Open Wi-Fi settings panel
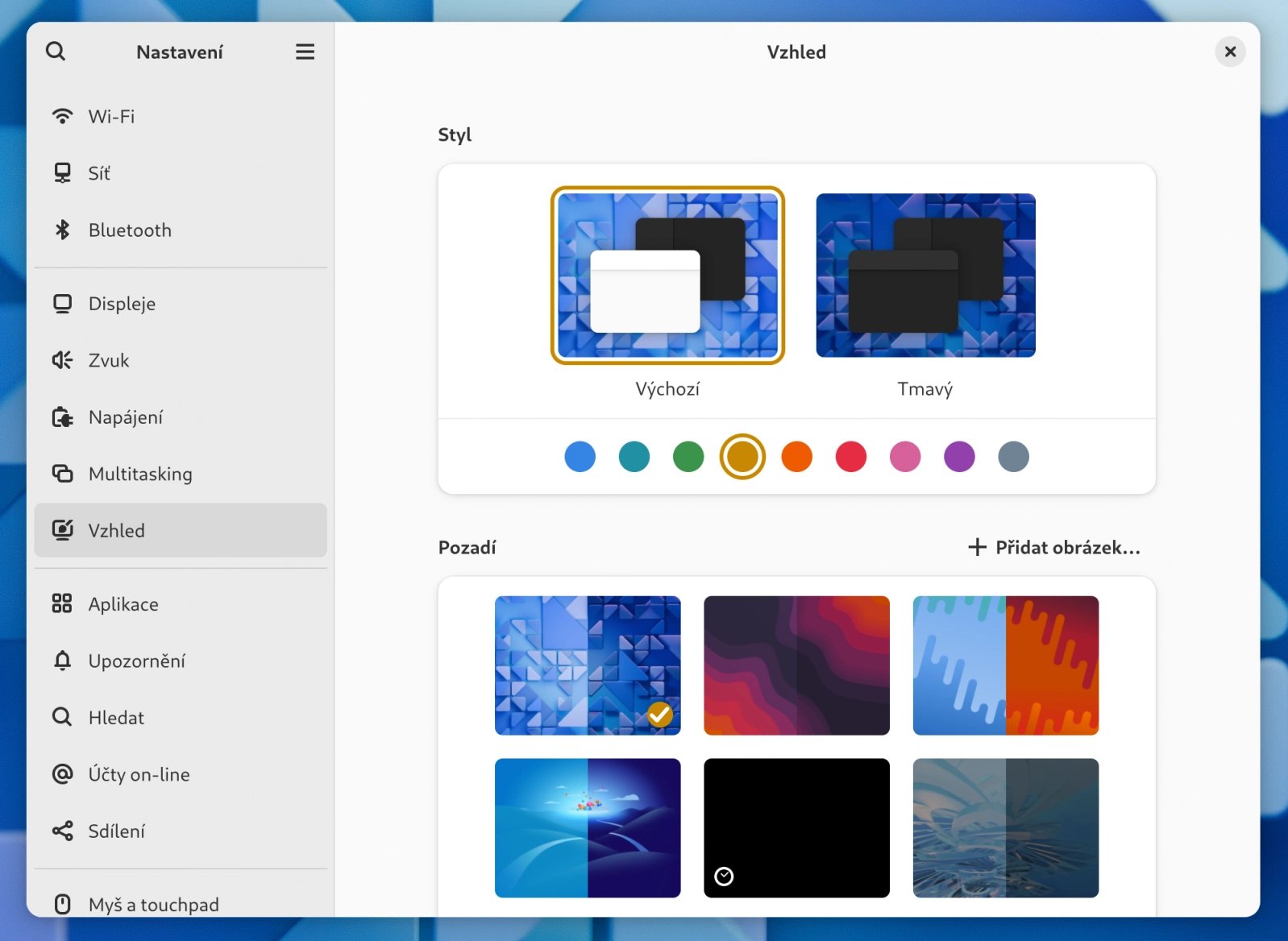This screenshot has width=1288, height=941. coord(181,116)
